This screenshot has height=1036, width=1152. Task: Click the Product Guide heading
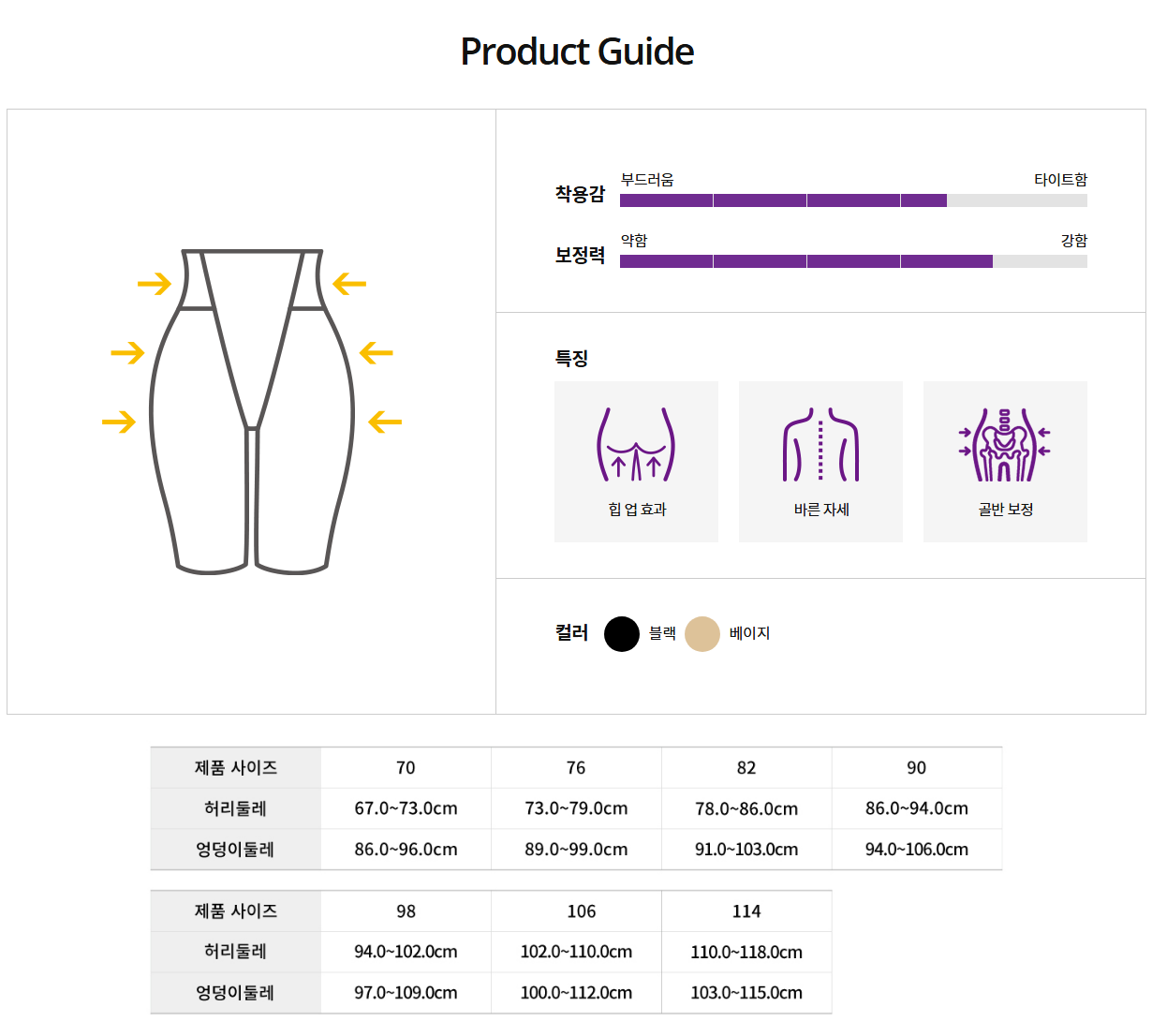pyautogui.click(x=577, y=52)
